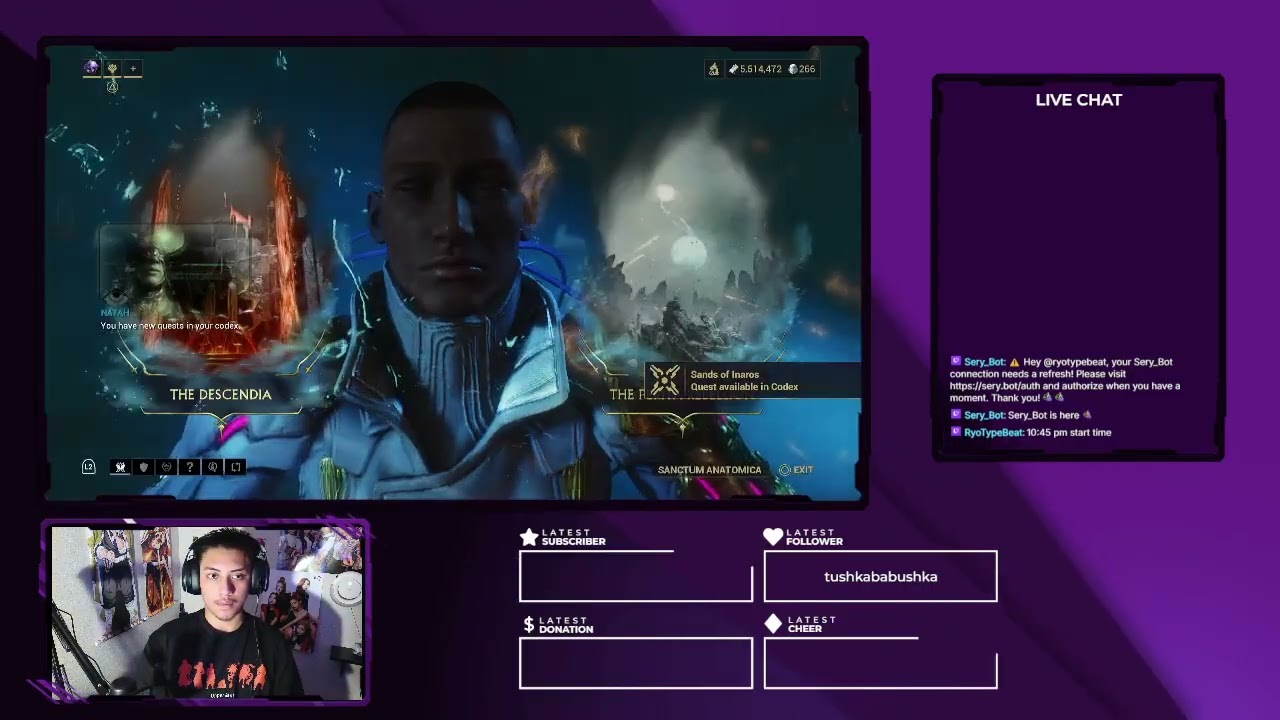Click the empty Latest Donation box
The width and height of the screenshot is (1280, 720).
tap(636, 663)
